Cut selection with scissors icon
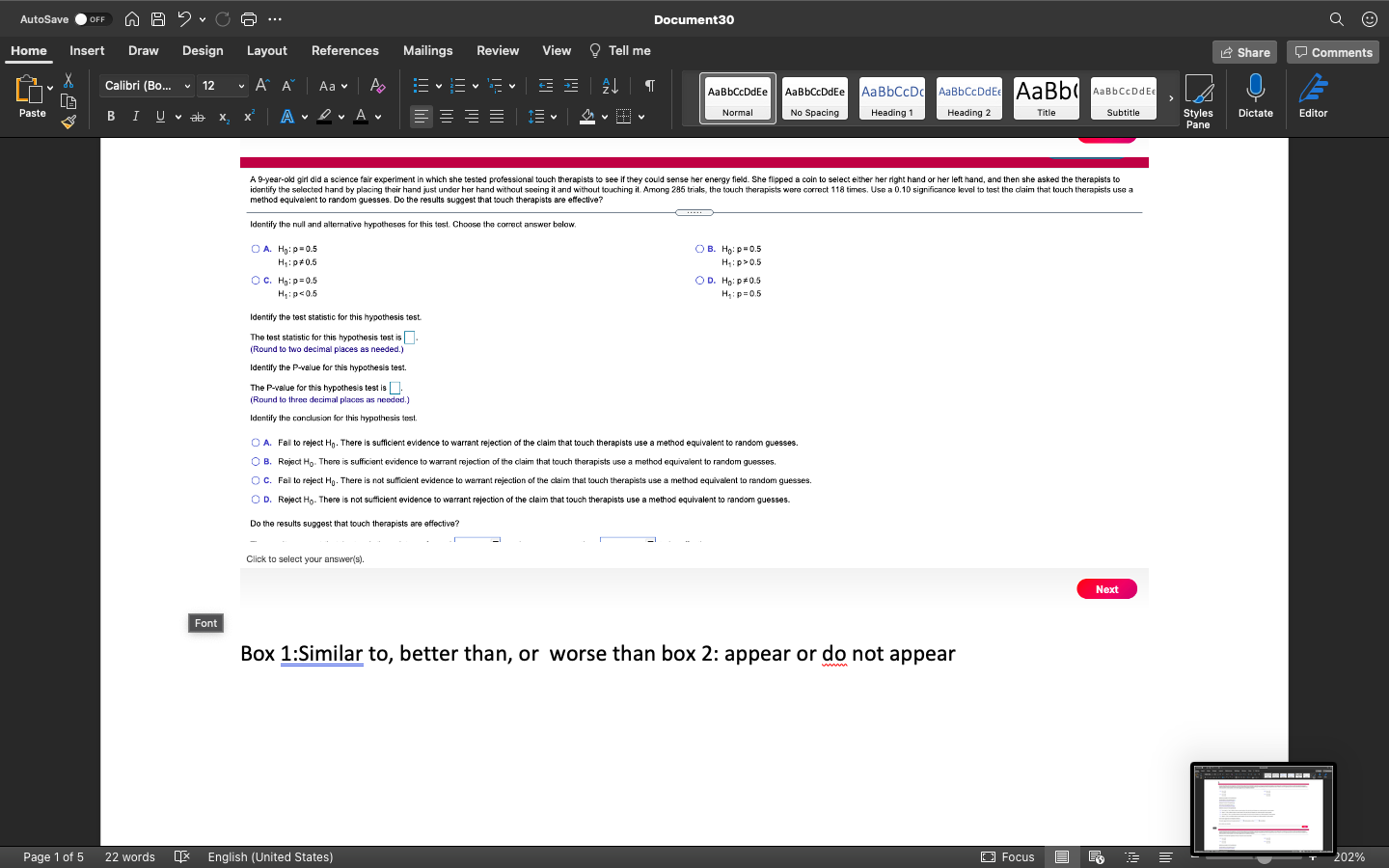Screen dimensions: 1389x868 68,80
